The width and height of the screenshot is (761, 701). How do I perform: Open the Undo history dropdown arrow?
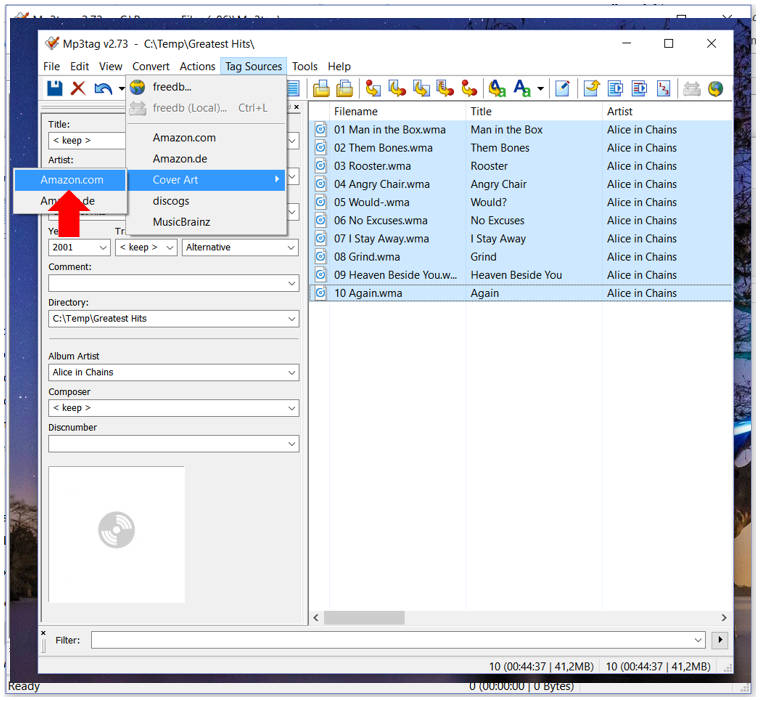[x=121, y=88]
